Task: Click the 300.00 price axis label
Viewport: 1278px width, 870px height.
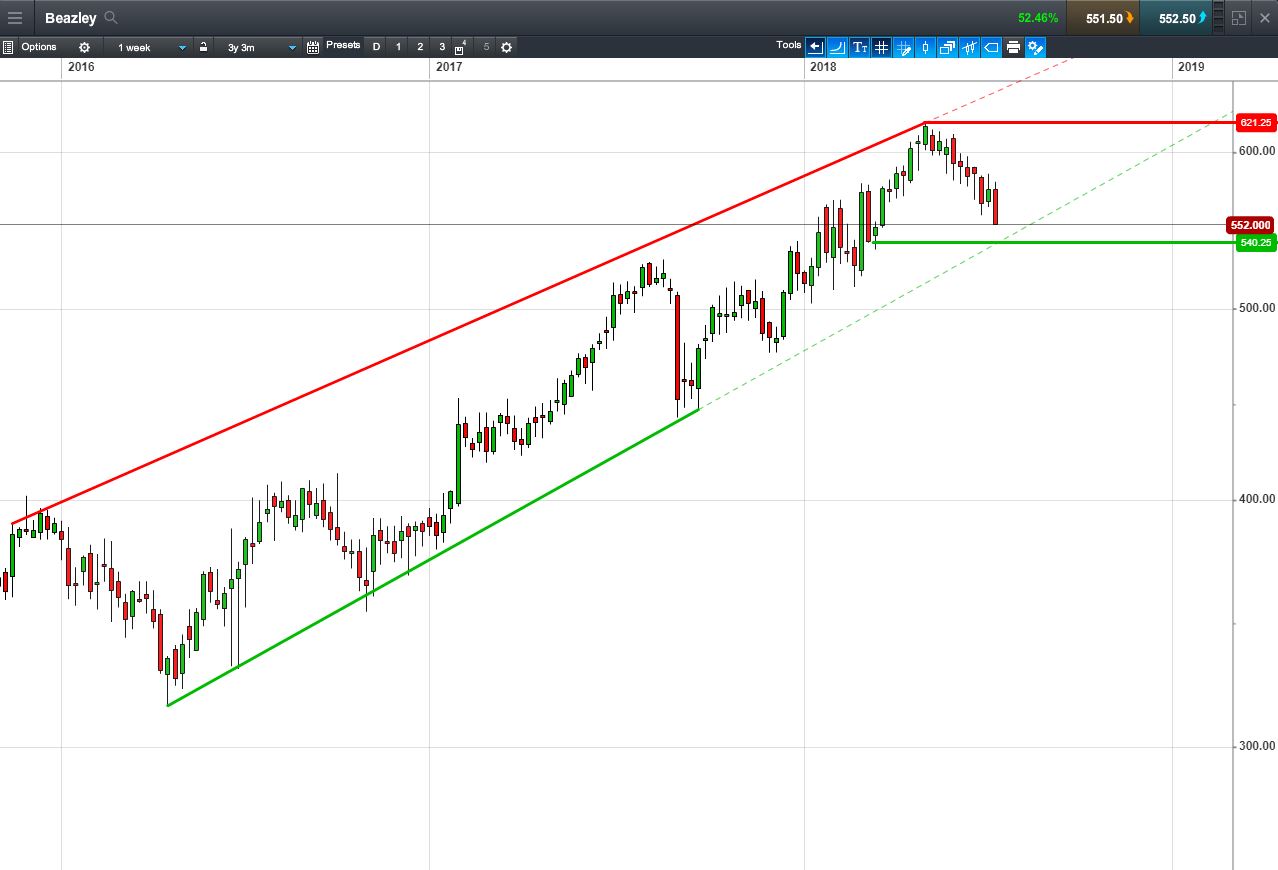Action: 1257,746
